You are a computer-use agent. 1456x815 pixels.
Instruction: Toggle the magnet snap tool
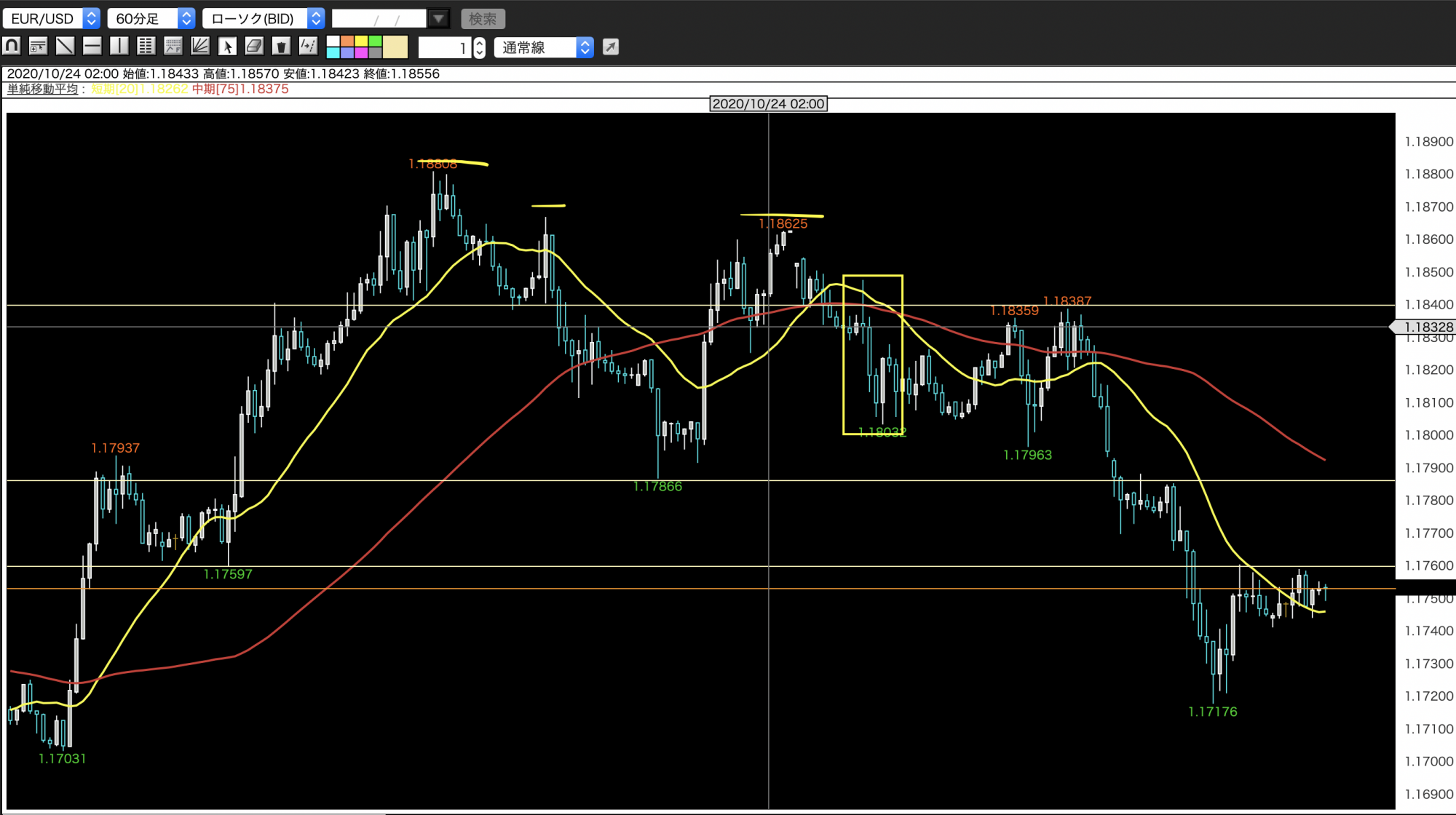(x=12, y=47)
